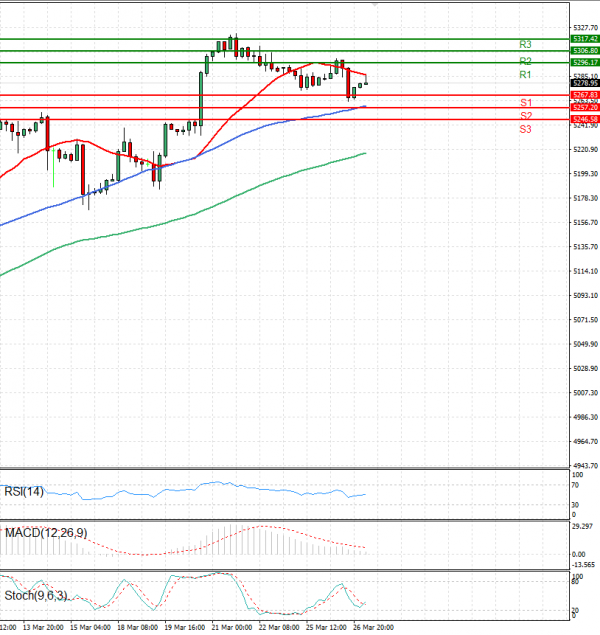The width and height of the screenshot is (600, 635).
Task: Click the 5199.30 price axis value
Action: [585, 174]
